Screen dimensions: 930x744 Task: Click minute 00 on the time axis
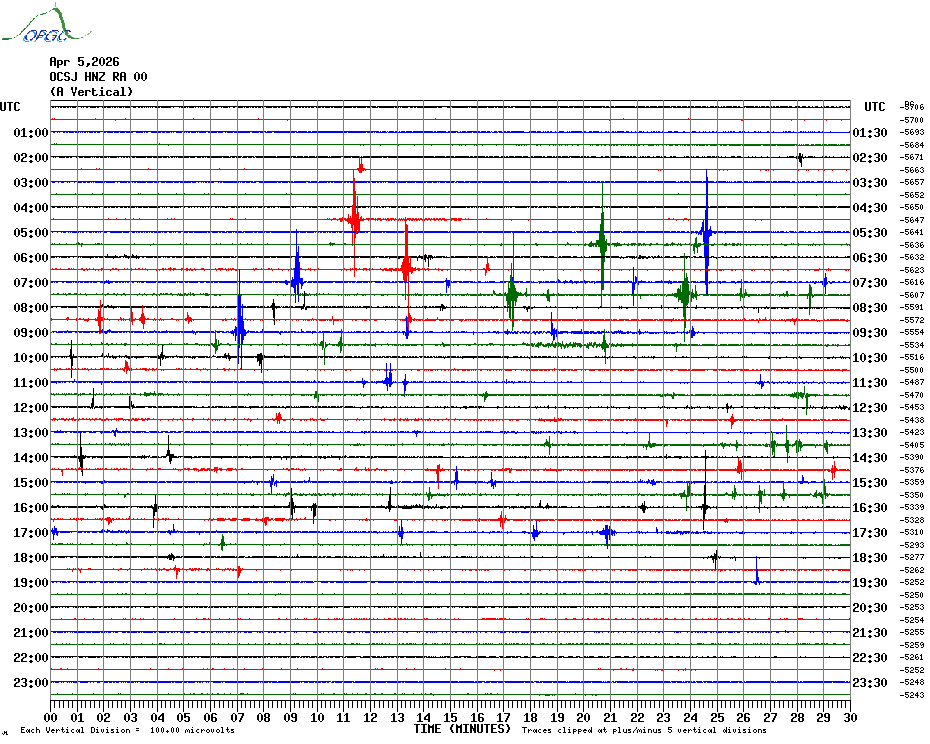(x=52, y=717)
